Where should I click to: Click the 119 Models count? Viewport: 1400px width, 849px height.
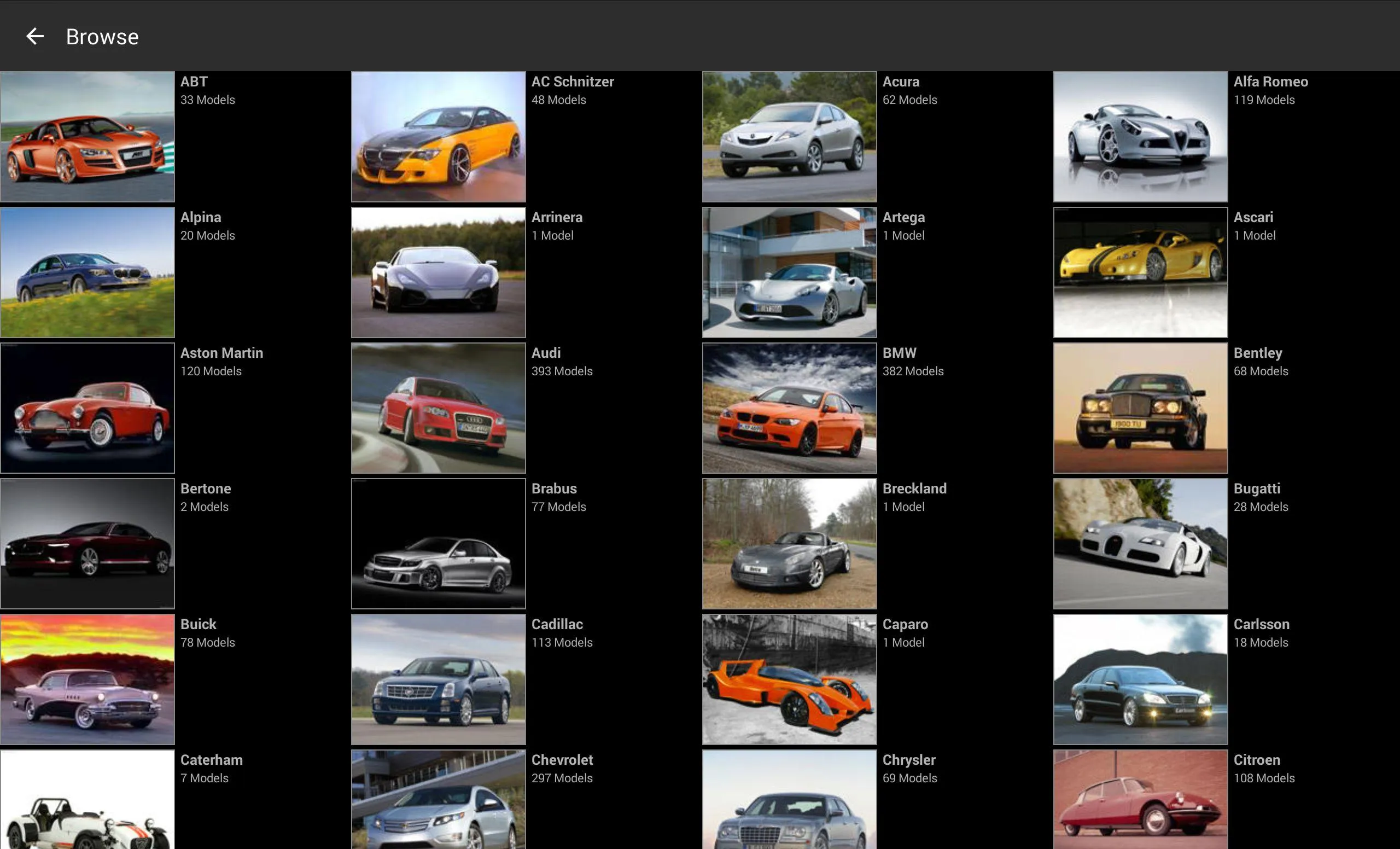click(1264, 100)
